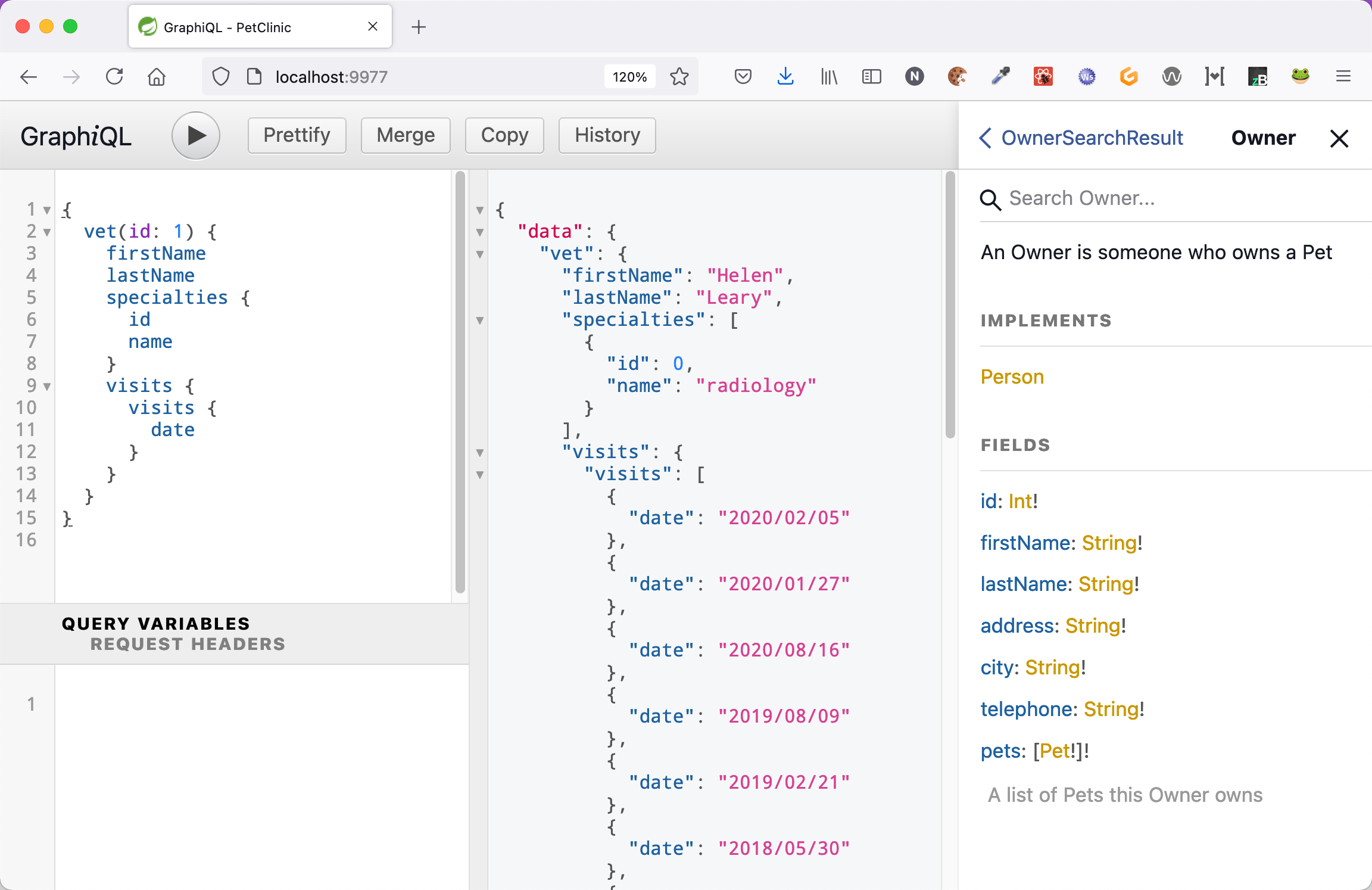The width and height of the screenshot is (1372, 890).
Task: Open the frog extension icon
Action: point(1300,76)
